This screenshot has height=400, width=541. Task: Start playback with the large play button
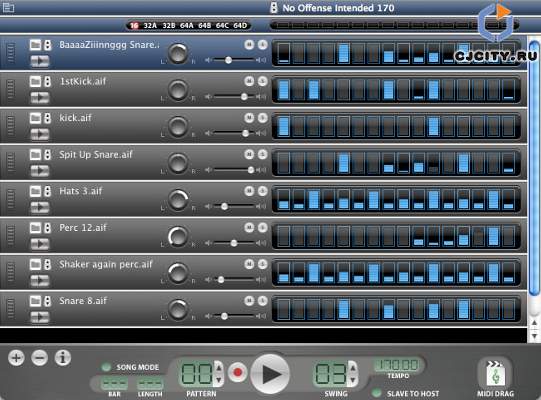270,374
